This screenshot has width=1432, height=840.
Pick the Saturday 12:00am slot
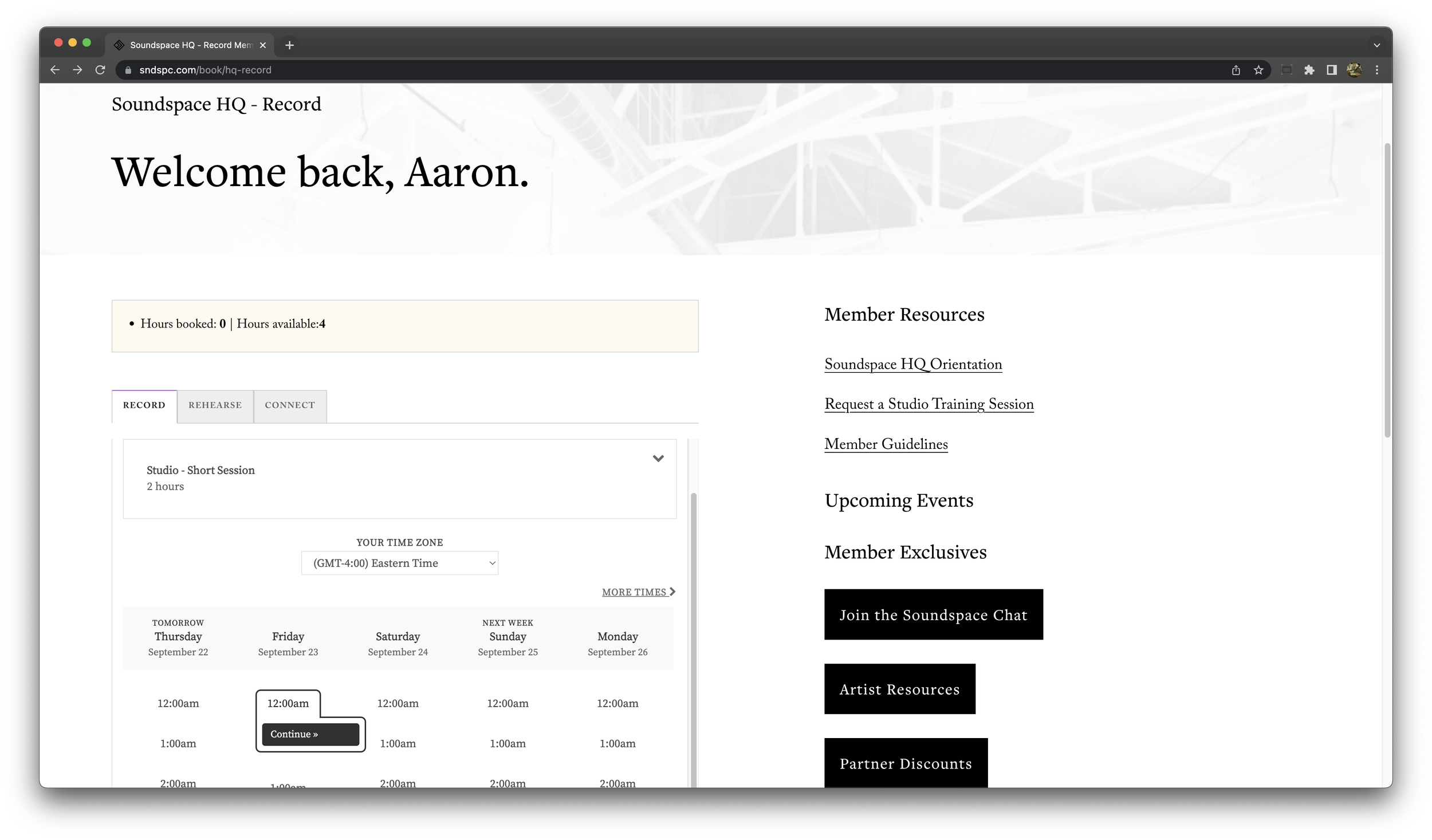(398, 704)
